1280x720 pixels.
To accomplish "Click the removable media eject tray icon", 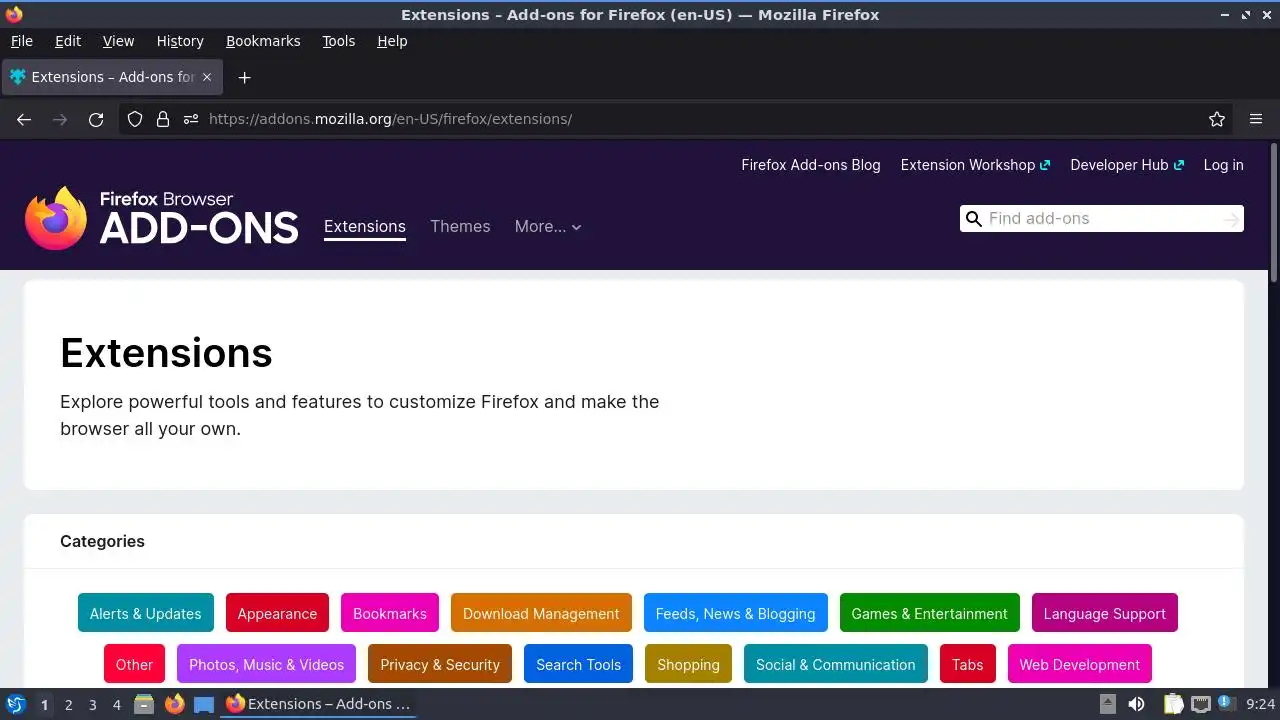I will [x=1107, y=704].
